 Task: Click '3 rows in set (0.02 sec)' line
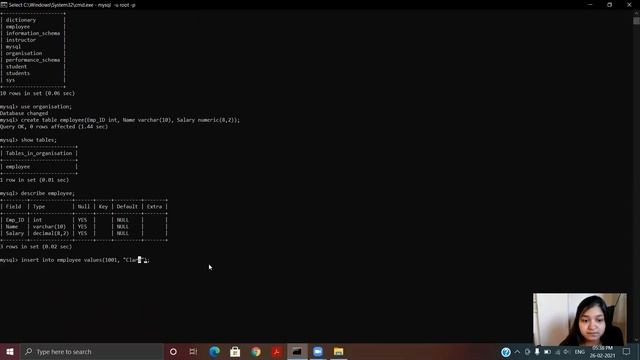click(36, 247)
